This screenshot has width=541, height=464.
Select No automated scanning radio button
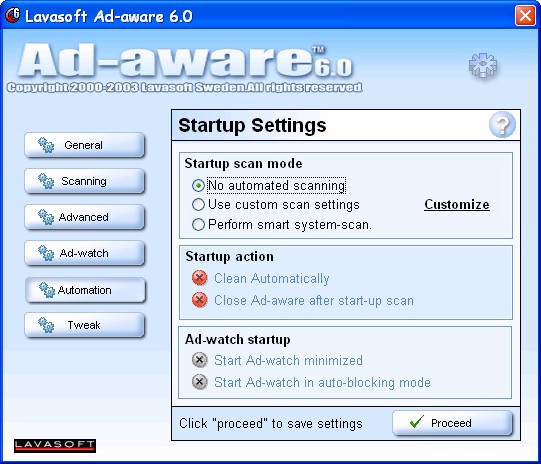(x=198, y=186)
